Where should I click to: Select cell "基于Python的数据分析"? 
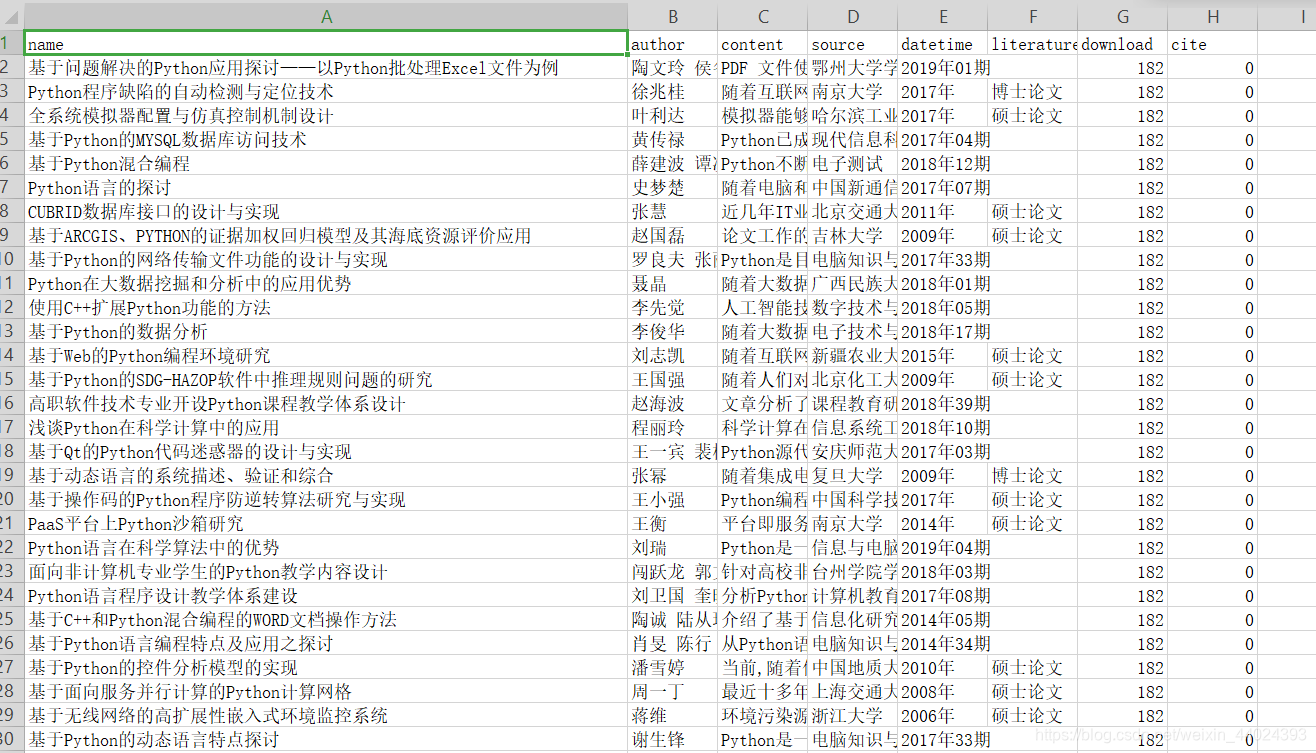tap(326, 332)
